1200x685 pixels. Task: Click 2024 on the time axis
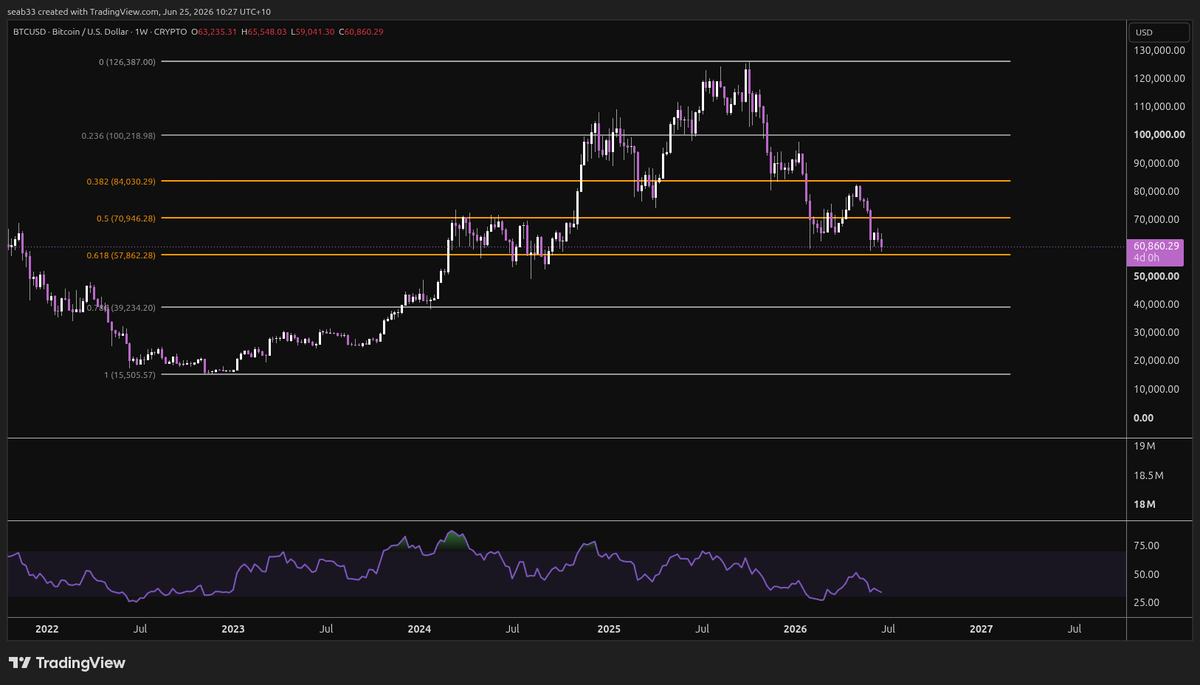[420, 629]
